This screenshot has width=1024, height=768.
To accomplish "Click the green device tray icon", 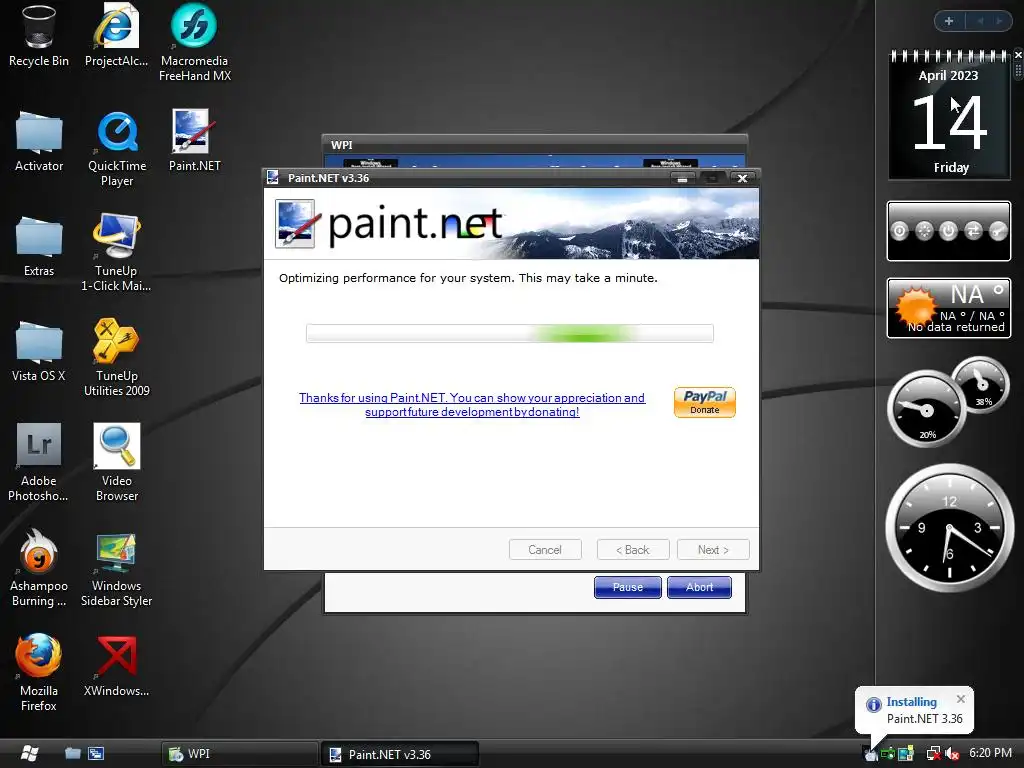I will 888,754.
